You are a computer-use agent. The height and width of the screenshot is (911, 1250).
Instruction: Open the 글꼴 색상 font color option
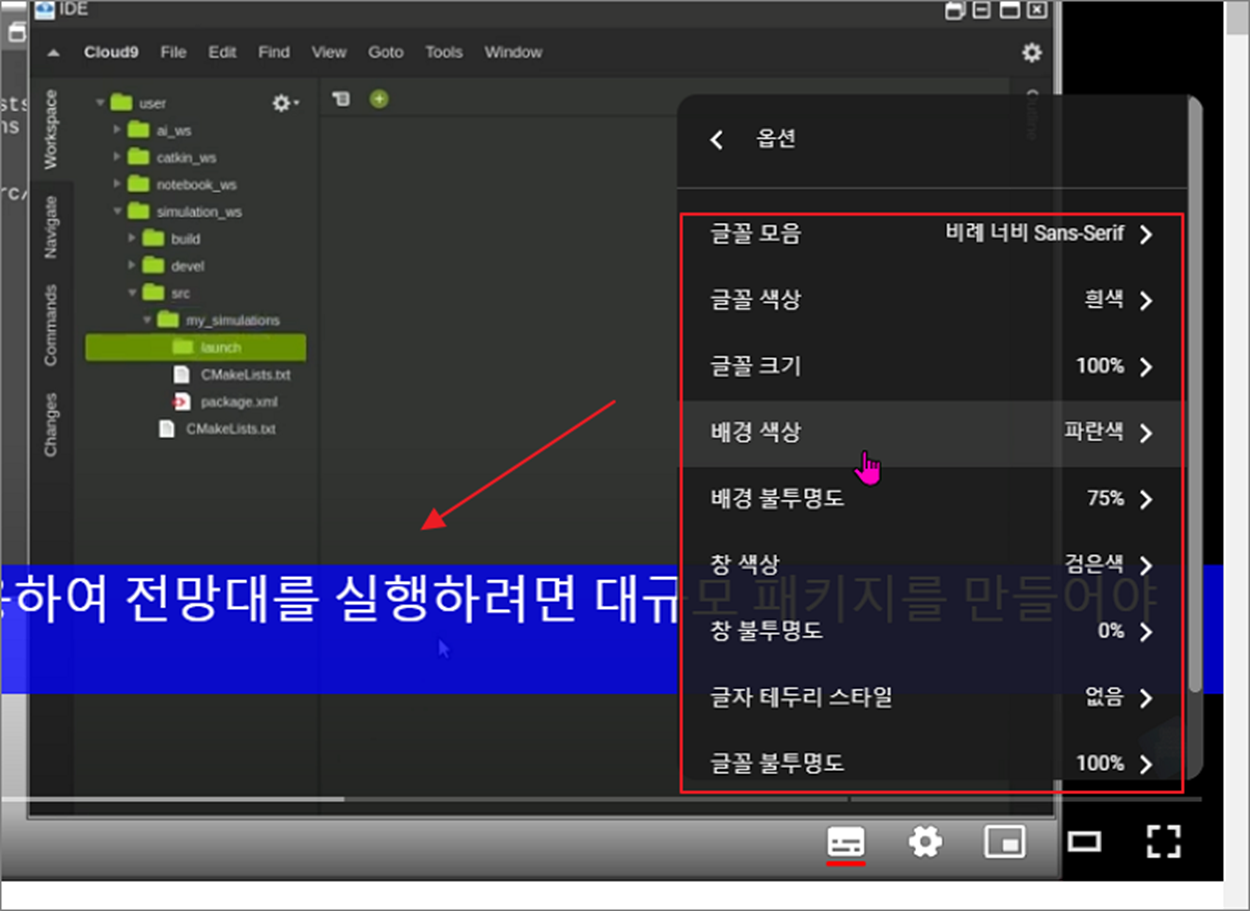click(931, 300)
